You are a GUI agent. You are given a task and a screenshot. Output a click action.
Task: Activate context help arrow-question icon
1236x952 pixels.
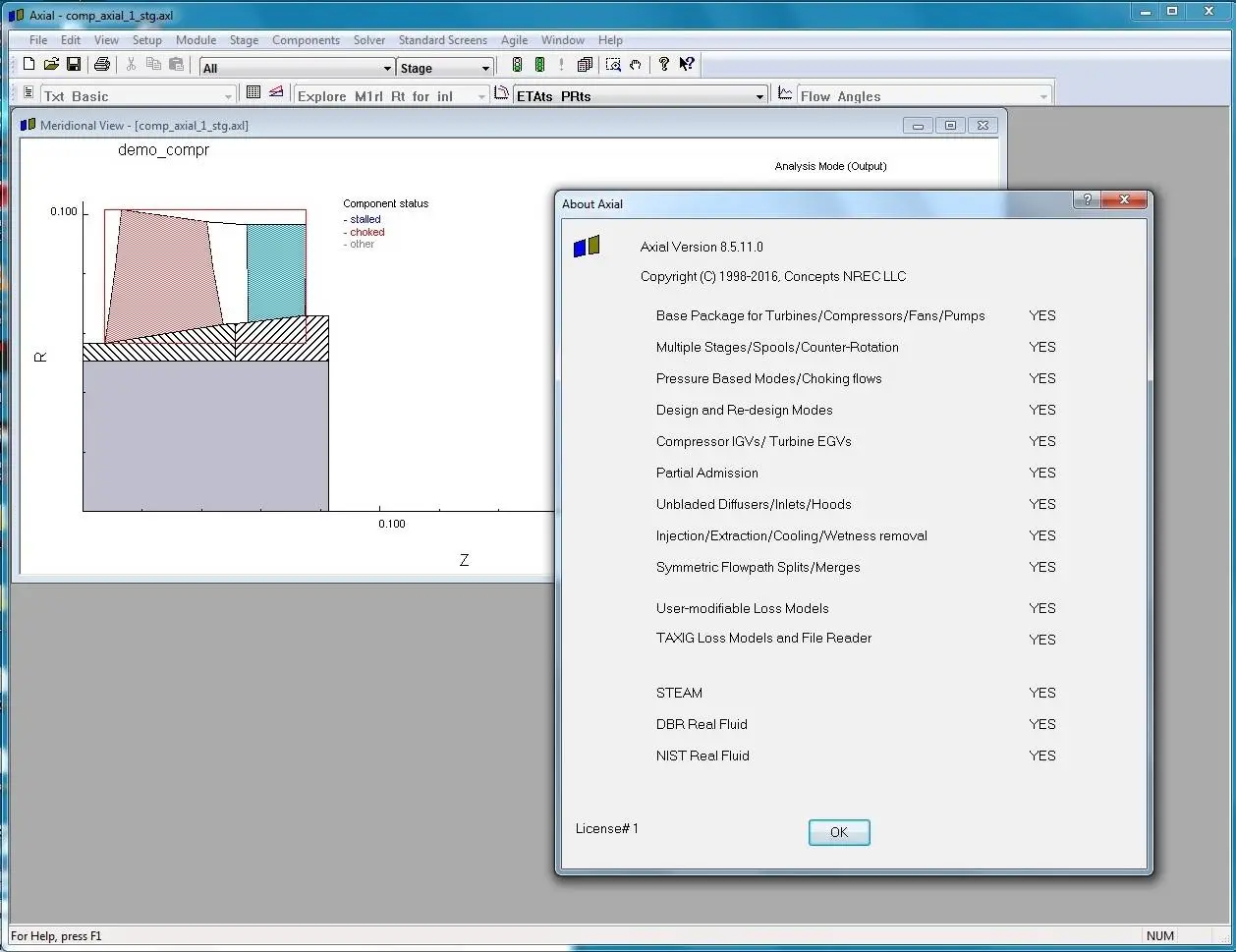[687, 65]
